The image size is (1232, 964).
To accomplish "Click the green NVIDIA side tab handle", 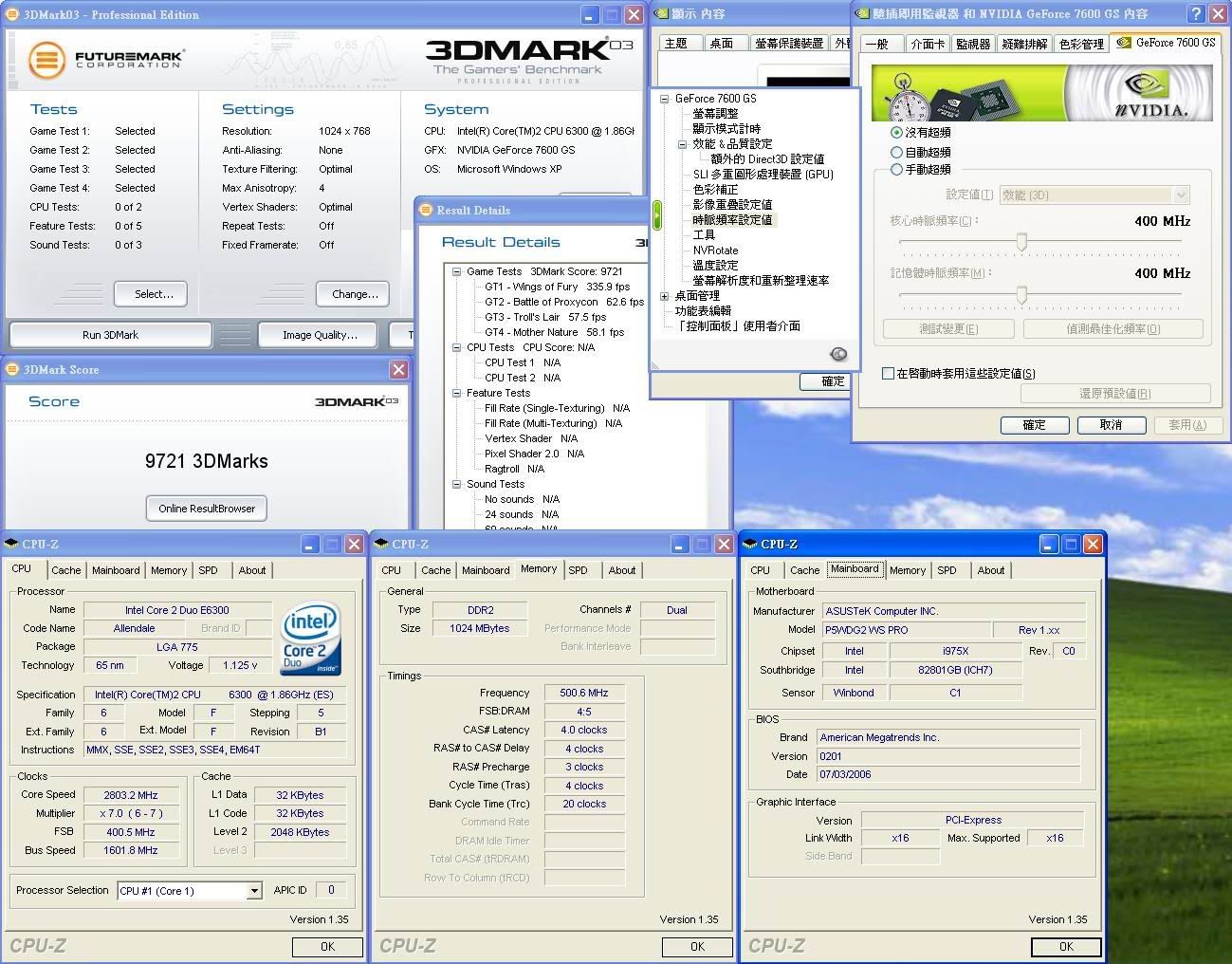I will click(657, 214).
